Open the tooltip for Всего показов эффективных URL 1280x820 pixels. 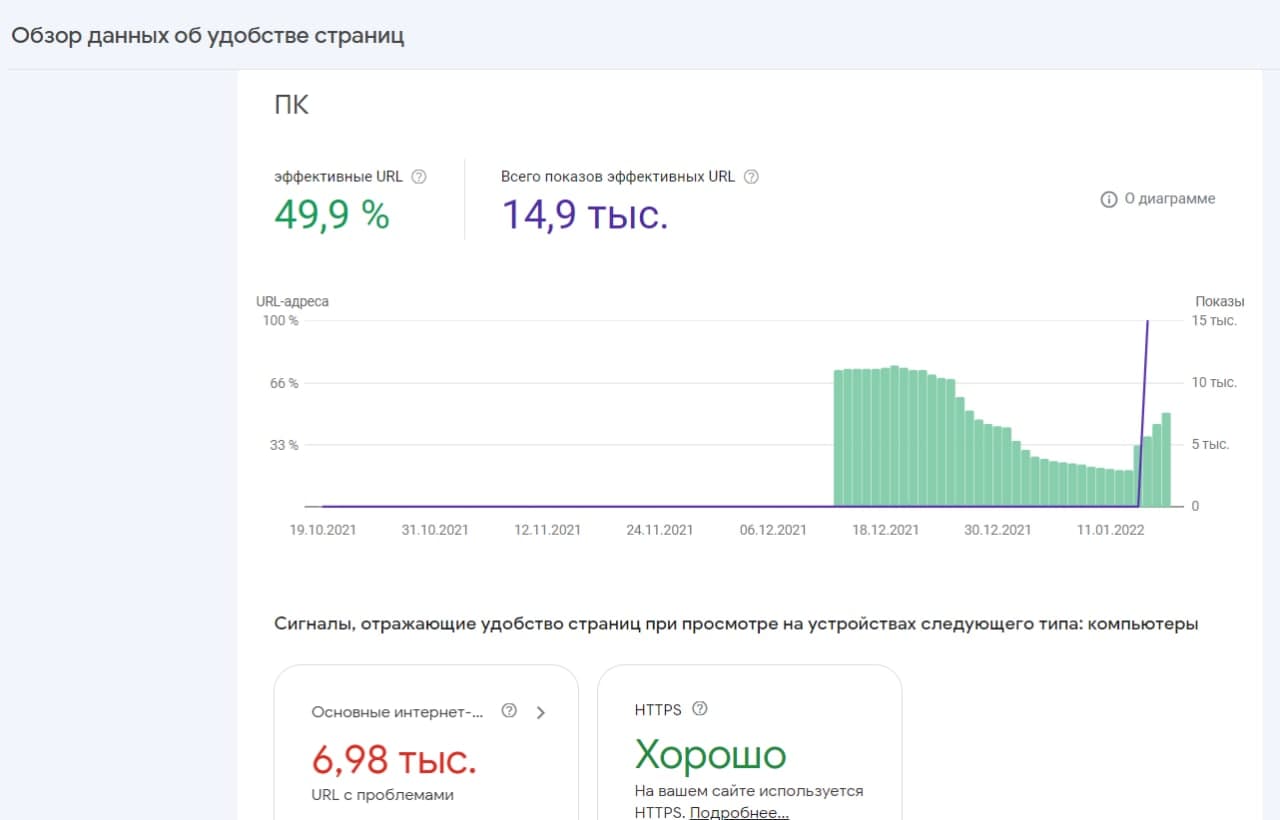750,175
